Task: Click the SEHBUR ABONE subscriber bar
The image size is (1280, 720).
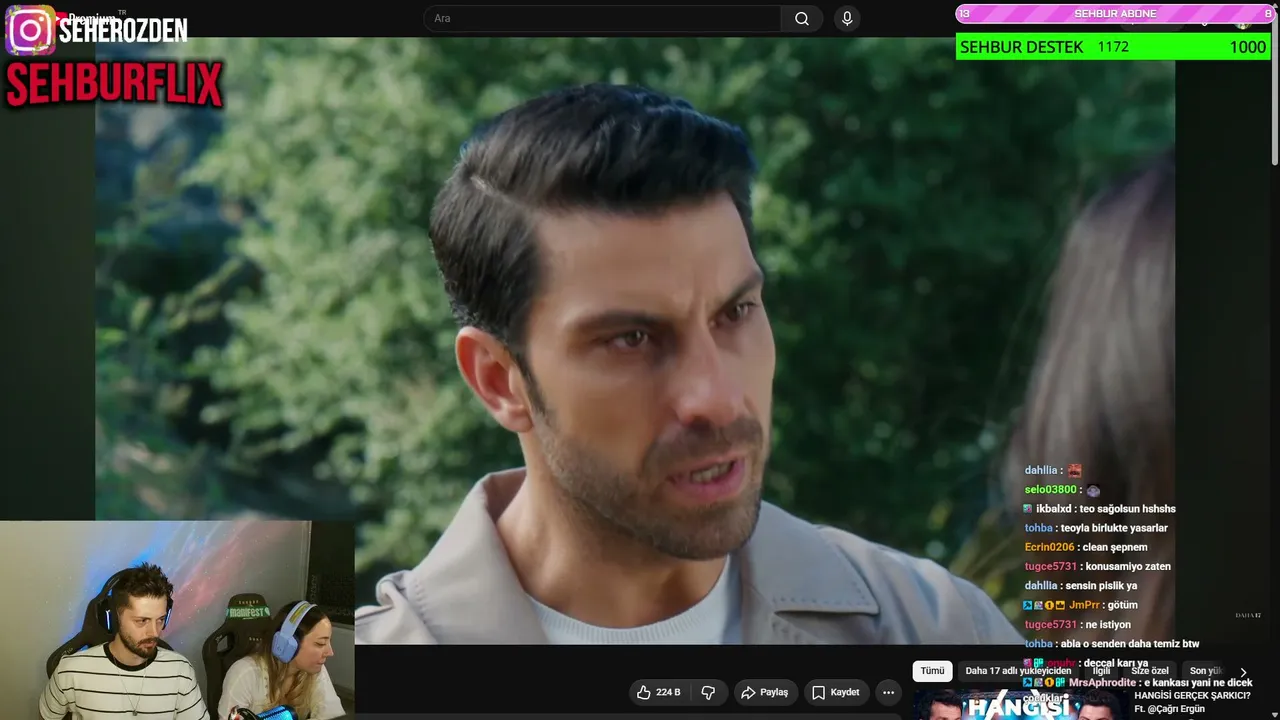Action: pyautogui.click(x=1115, y=13)
